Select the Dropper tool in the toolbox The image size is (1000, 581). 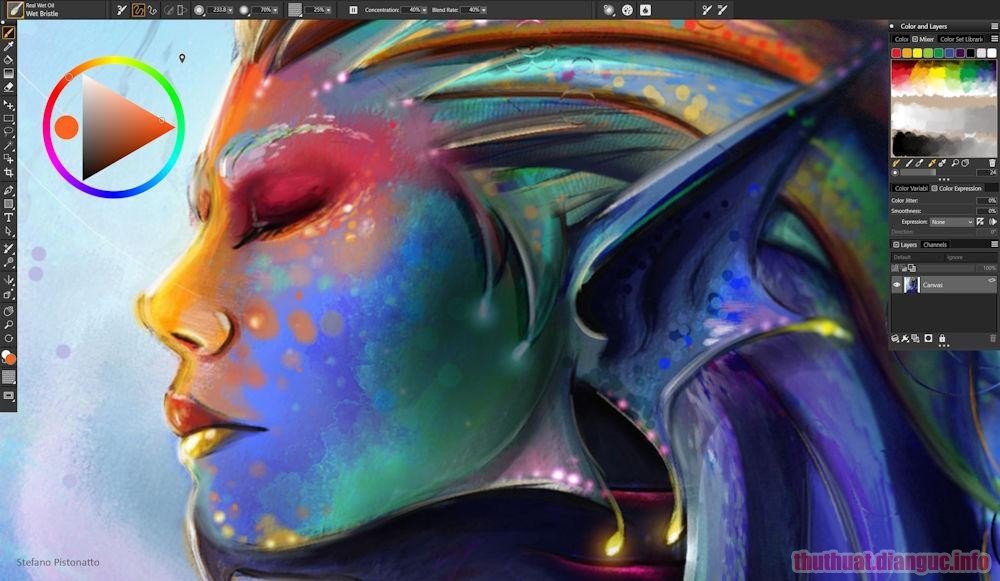(8, 46)
